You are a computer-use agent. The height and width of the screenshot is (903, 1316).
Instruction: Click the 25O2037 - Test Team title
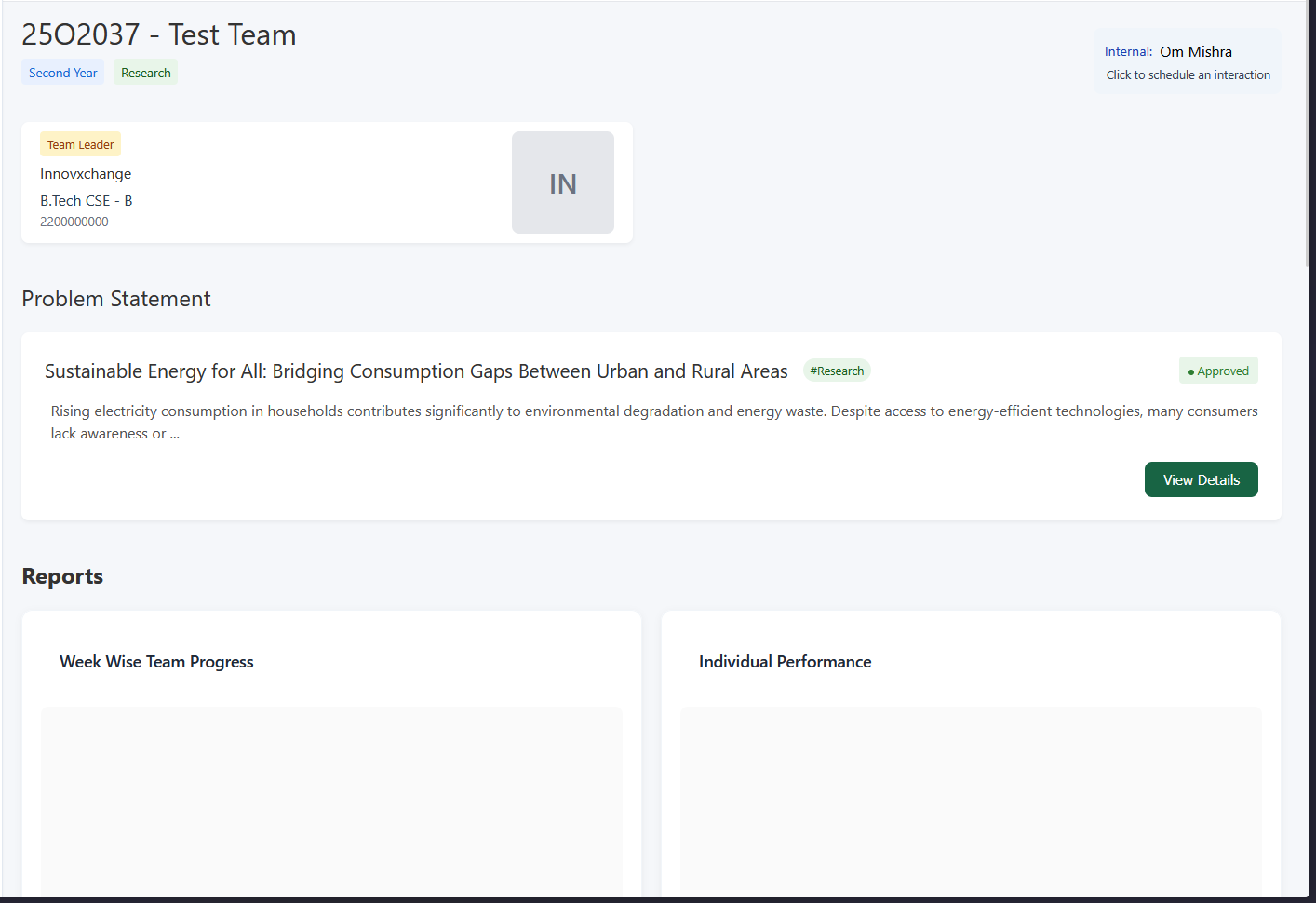pyautogui.click(x=159, y=34)
